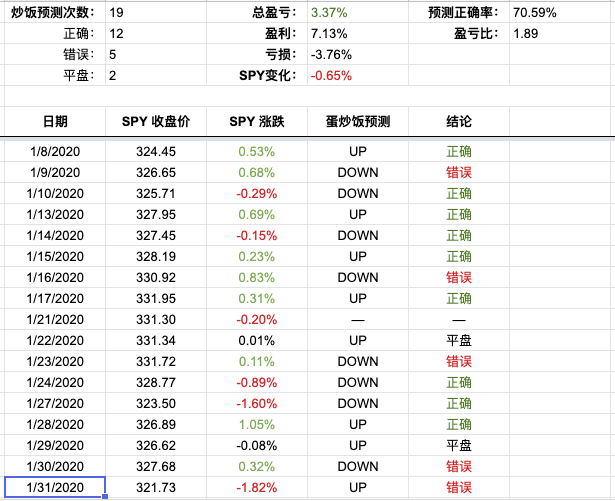
Task: Select closing price cell 324.45
Action: coord(155,152)
